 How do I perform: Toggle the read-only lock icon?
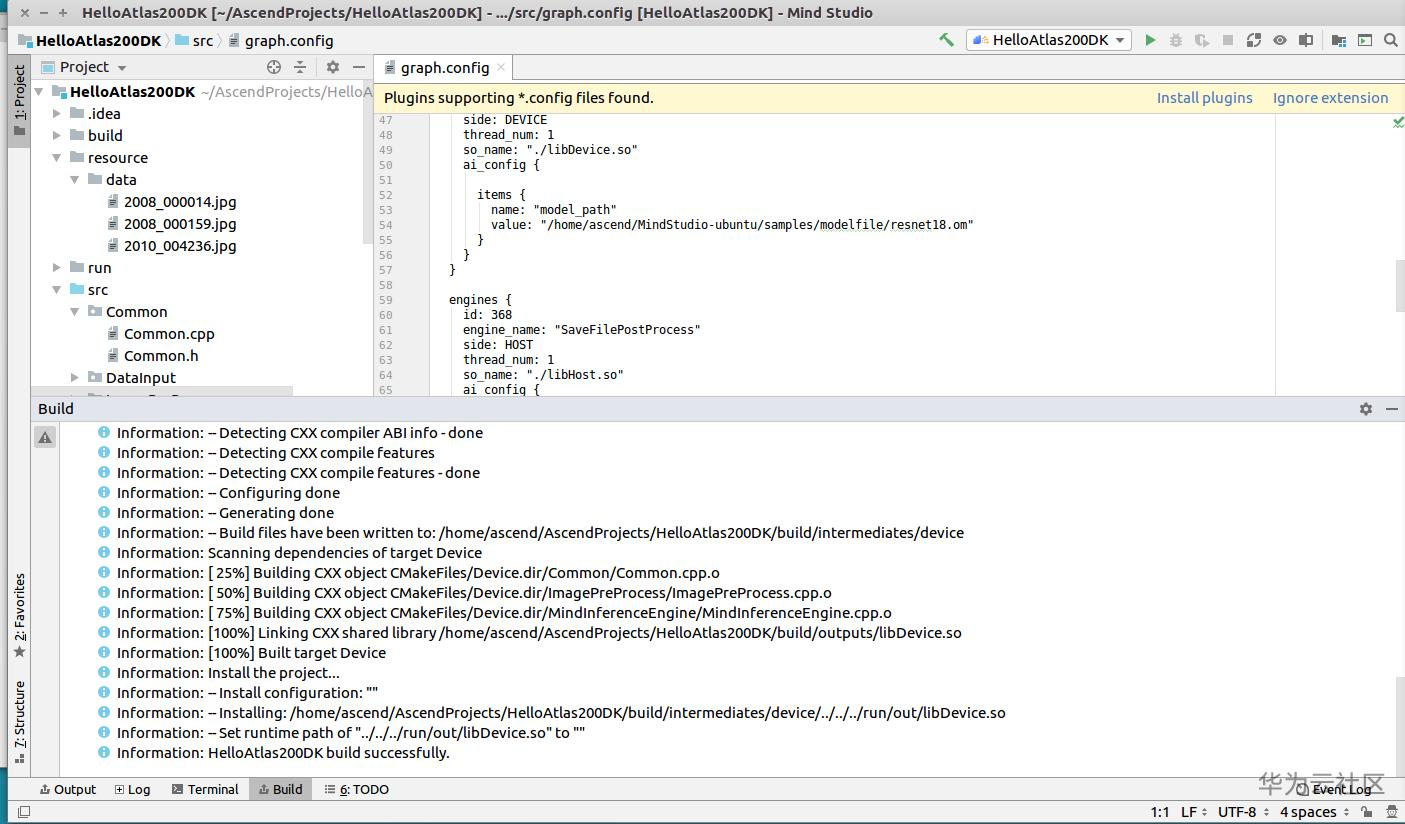pyautogui.click(x=1366, y=812)
